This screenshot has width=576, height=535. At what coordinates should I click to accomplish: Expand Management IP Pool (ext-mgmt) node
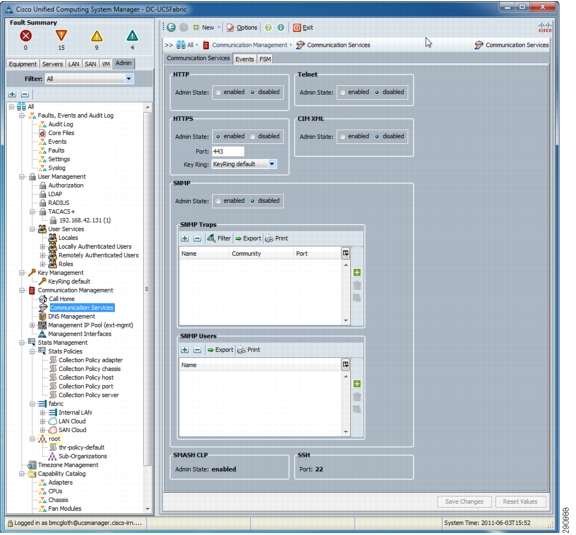(x=32, y=325)
